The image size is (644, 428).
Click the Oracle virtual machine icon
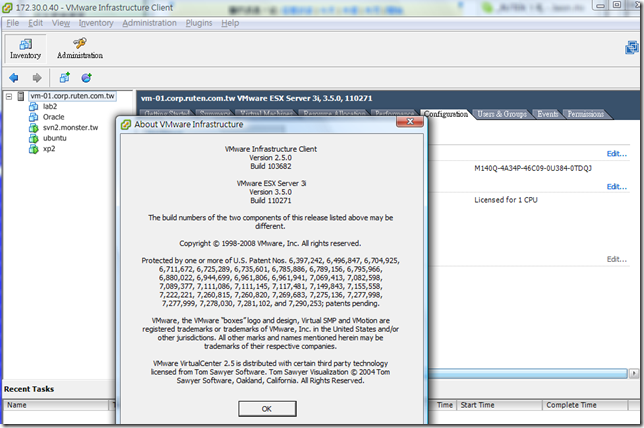33,117
